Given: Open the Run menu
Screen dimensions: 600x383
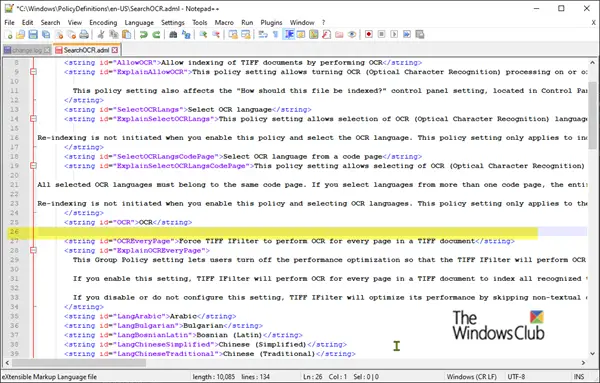Looking at the screenshot, I should tap(247, 23).
